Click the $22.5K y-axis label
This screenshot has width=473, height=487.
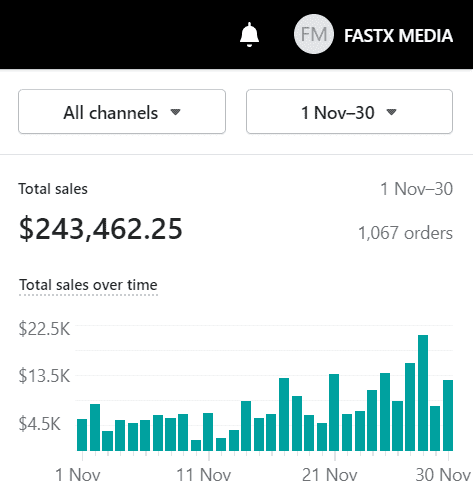[x=44, y=329]
